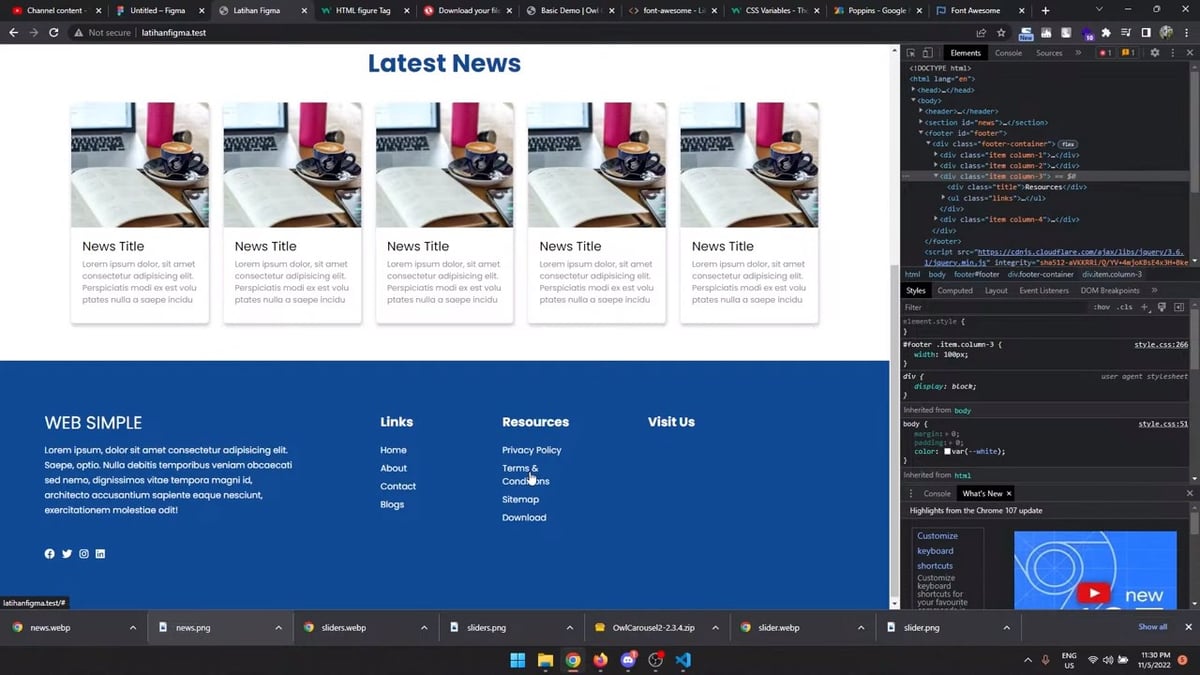The image size is (1200, 675).
Task: Collapse the body element node
Action: coord(914,101)
